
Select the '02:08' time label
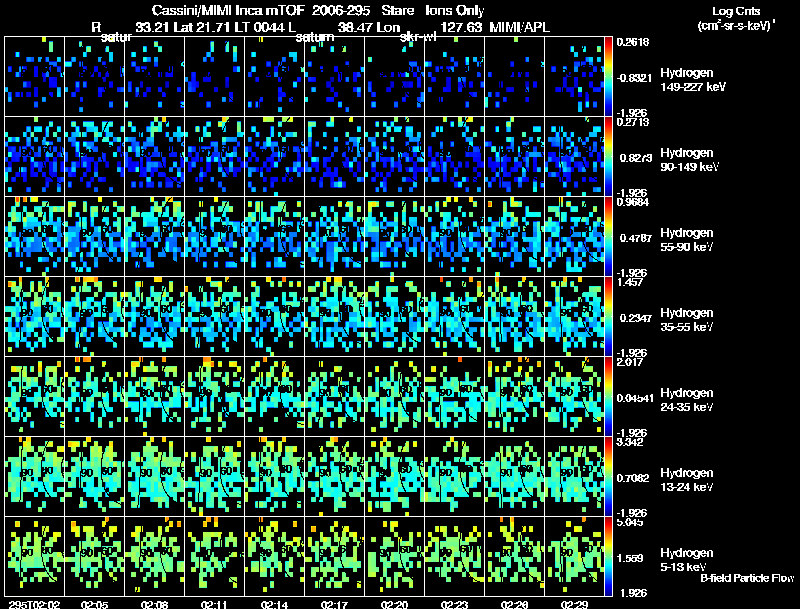coord(155,605)
